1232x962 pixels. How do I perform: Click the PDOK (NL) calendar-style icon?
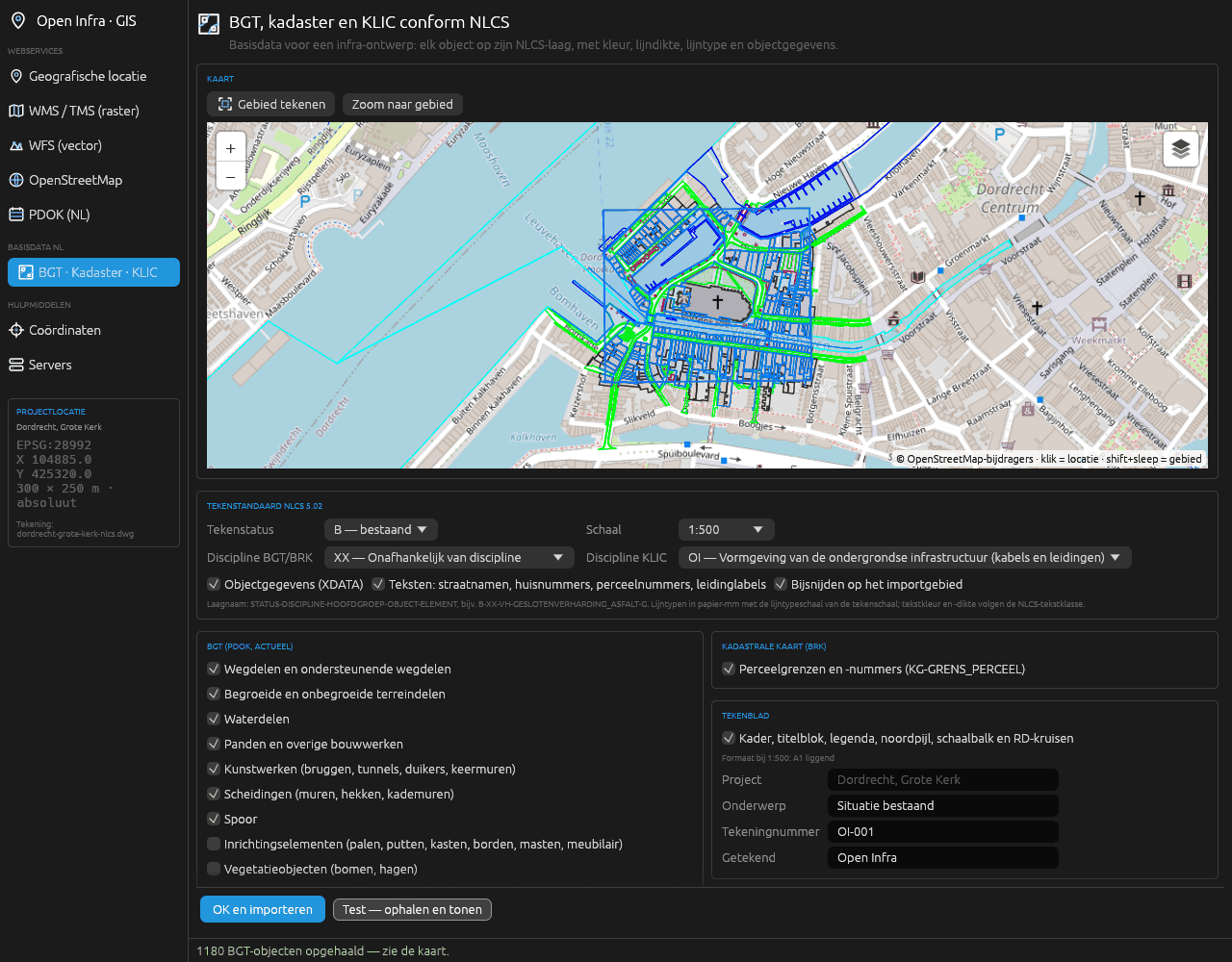[x=16, y=215]
